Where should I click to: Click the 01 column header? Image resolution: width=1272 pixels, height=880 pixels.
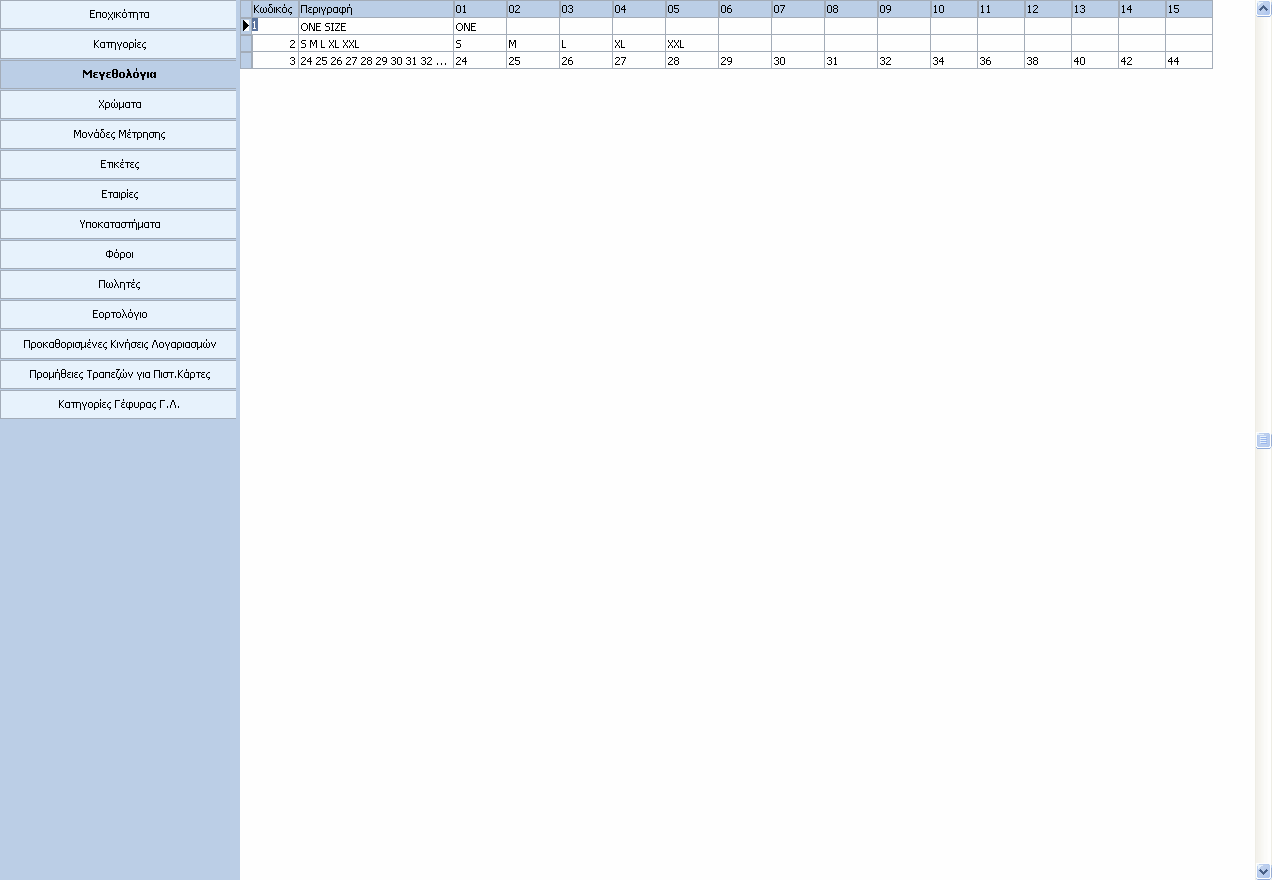coord(479,9)
